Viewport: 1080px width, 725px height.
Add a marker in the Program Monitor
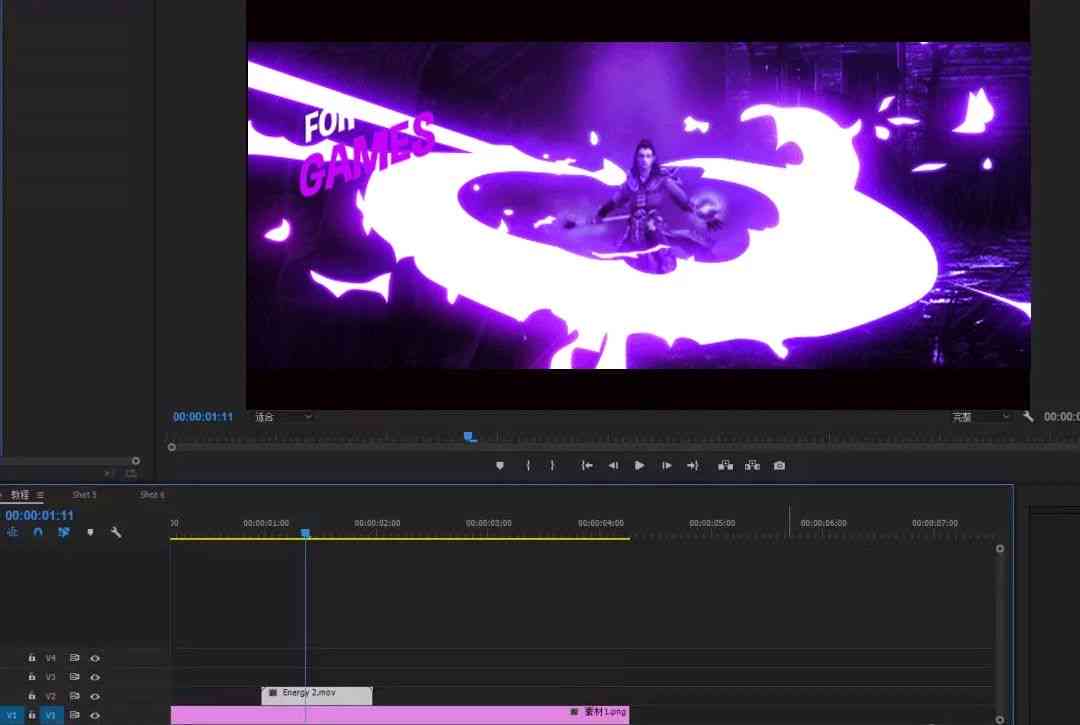[500, 466]
